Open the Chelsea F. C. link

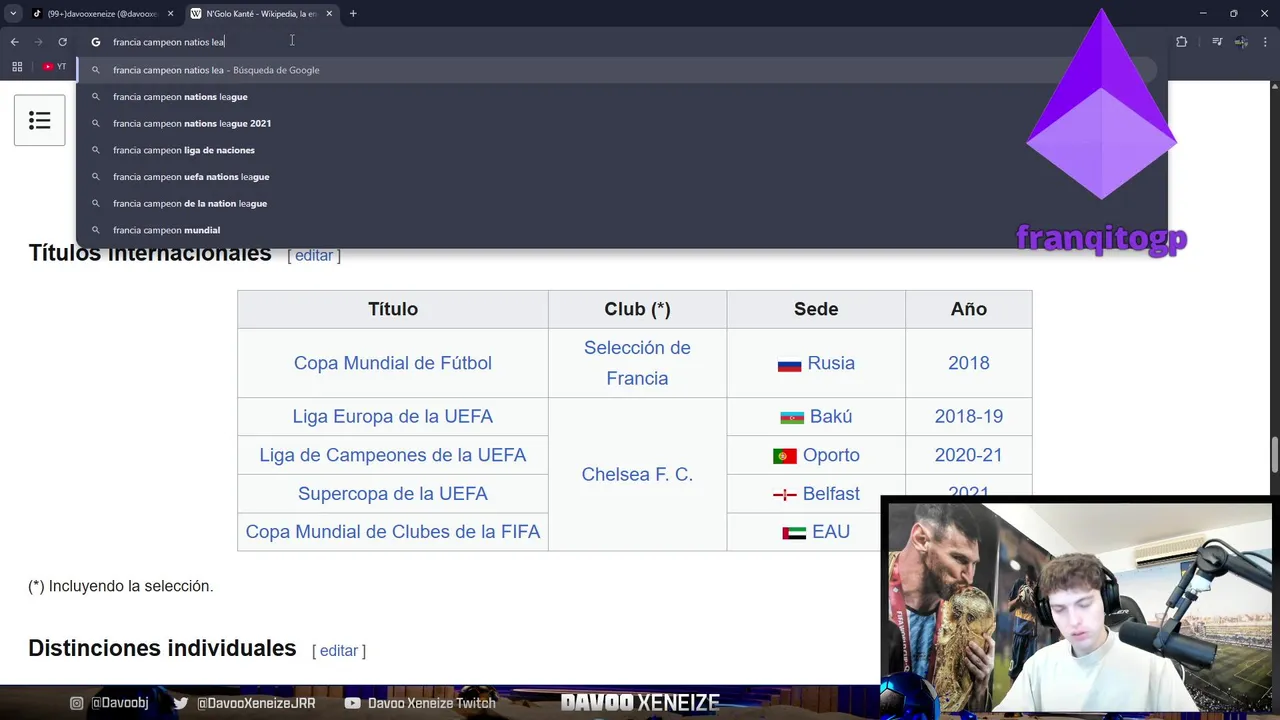(637, 475)
